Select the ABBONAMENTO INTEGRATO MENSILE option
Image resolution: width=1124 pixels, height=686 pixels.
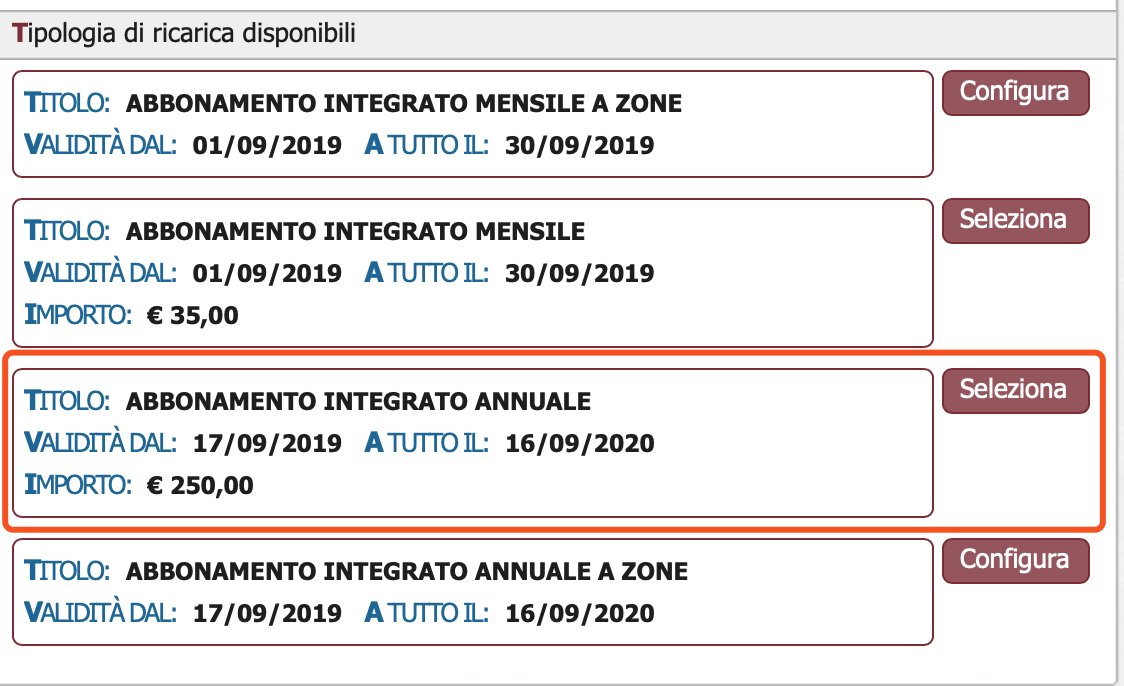(1015, 221)
